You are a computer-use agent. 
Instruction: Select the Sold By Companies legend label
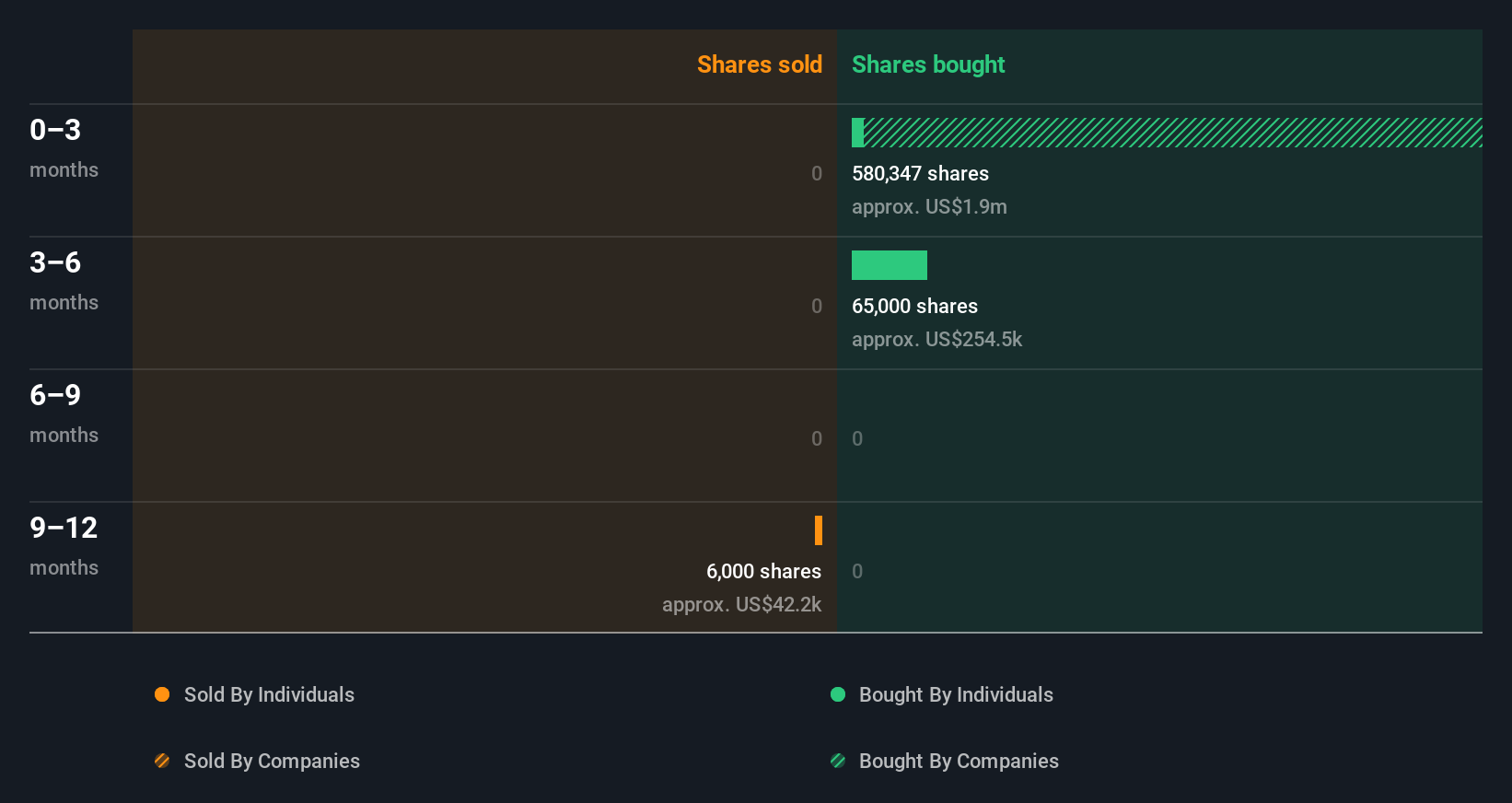272,761
